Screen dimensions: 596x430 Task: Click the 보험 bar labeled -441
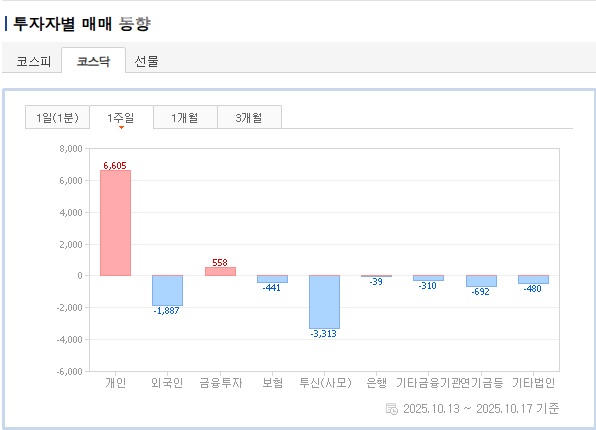pyautogui.click(x=273, y=279)
